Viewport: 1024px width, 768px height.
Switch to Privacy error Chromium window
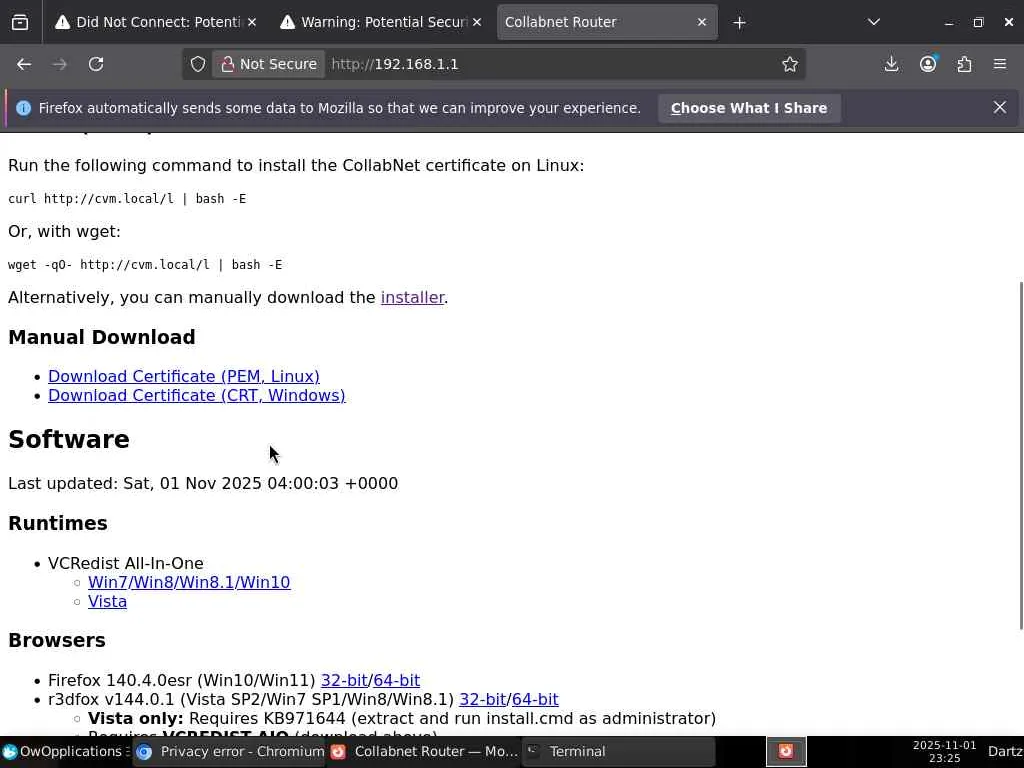(x=230, y=752)
